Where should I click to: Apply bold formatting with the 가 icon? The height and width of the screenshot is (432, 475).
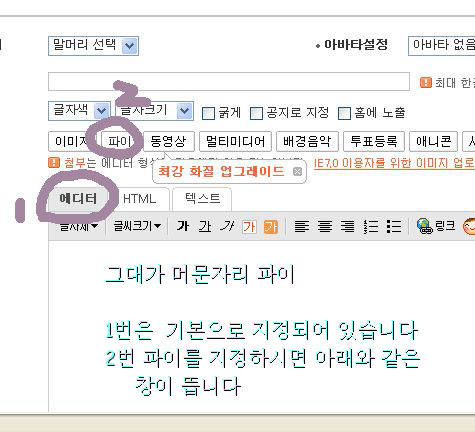click(183, 227)
